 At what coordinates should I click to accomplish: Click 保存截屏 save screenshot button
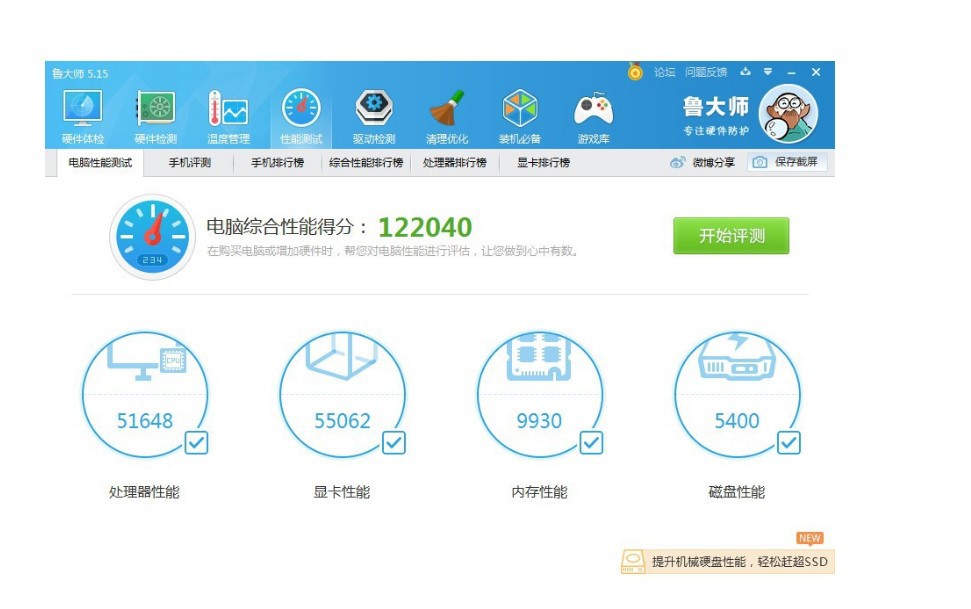coord(787,162)
